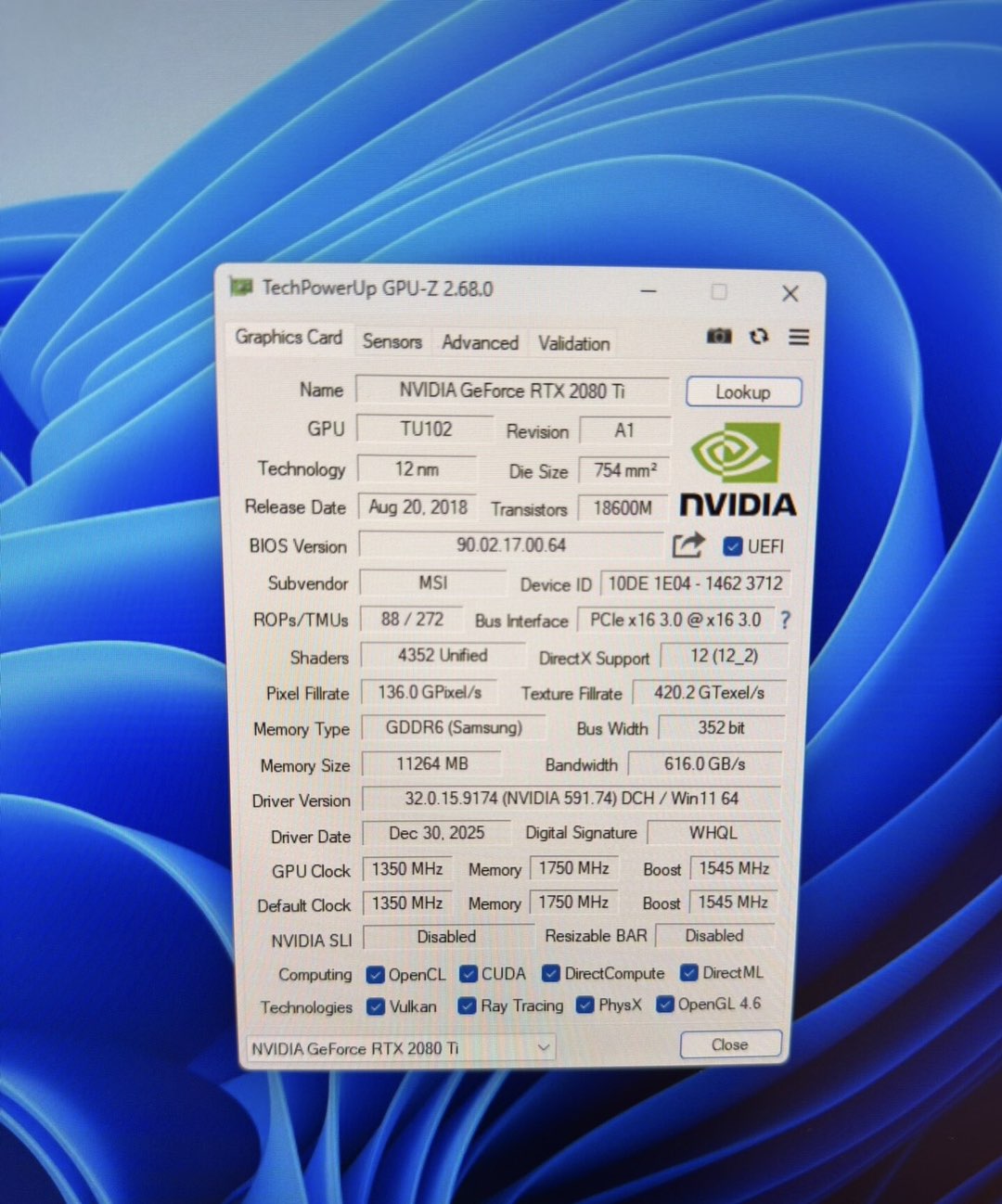
Task: Toggle the Vulkan checkbox
Action: coord(376,1006)
